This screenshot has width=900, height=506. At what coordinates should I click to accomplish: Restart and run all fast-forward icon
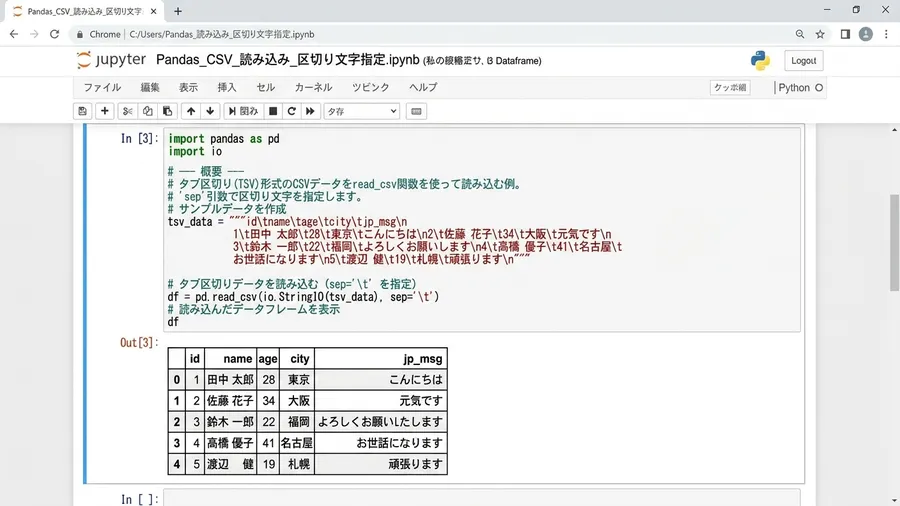click(x=310, y=111)
